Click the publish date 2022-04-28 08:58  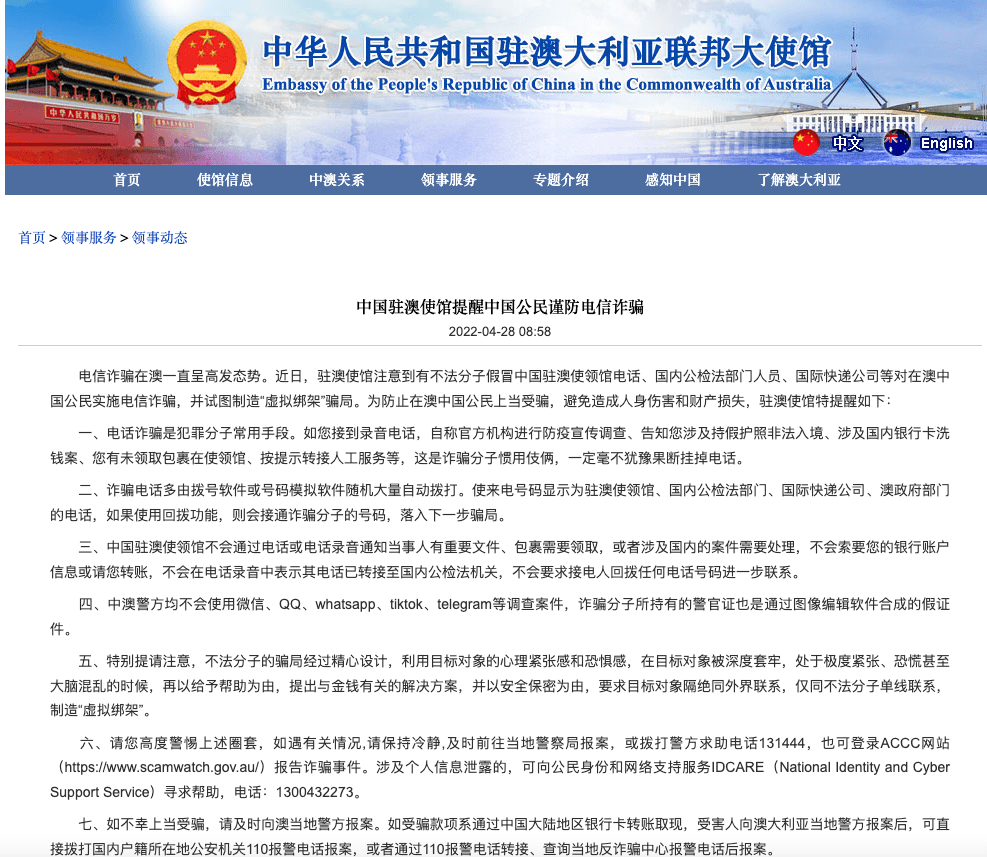coord(500,332)
